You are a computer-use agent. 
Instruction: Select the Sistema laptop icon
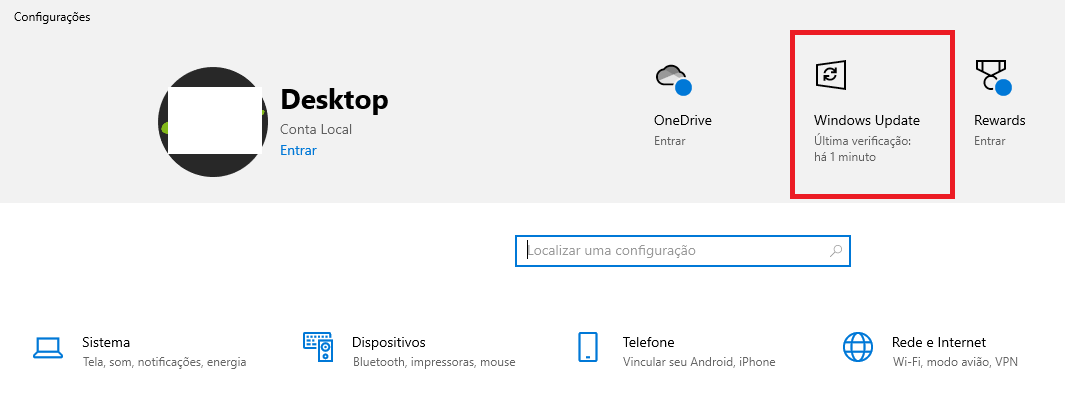(x=48, y=348)
